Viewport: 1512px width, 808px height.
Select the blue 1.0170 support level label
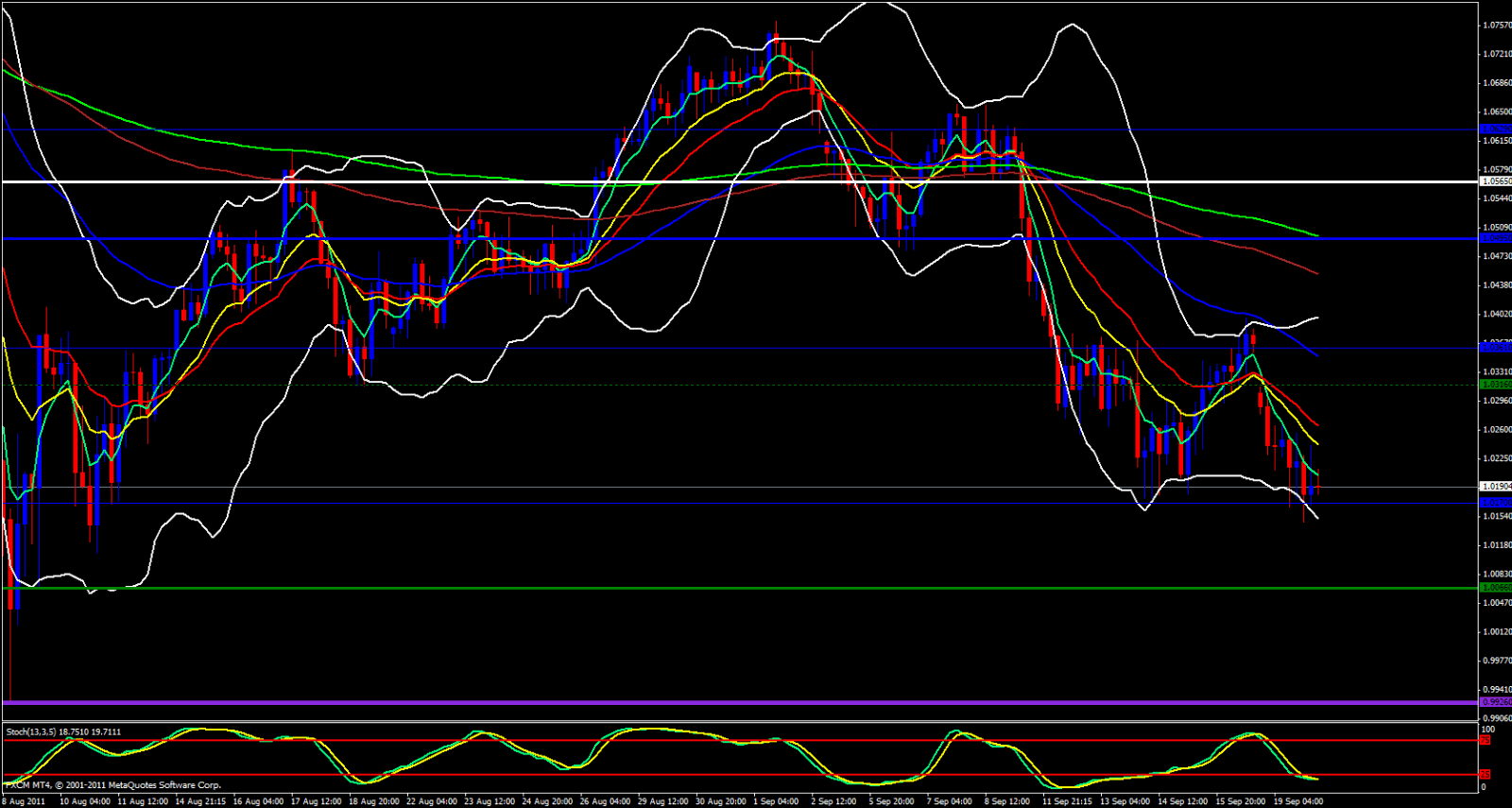coord(1494,503)
